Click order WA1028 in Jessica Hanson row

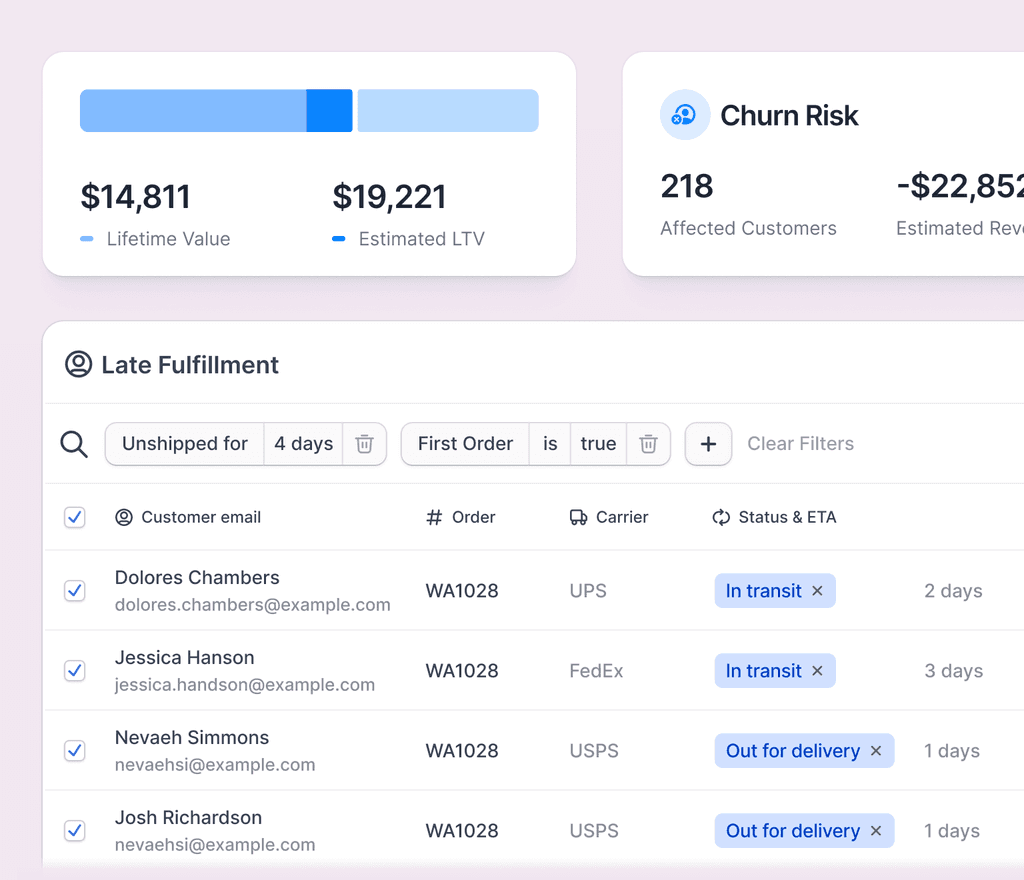(462, 670)
